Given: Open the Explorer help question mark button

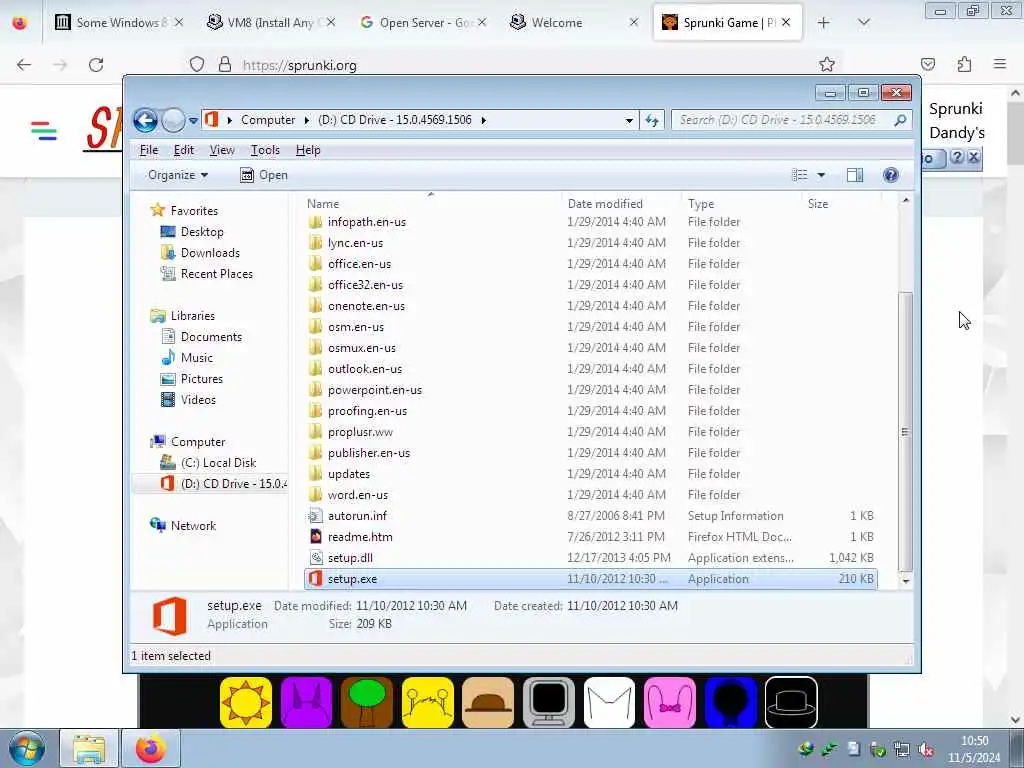Looking at the screenshot, I should coord(890,175).
